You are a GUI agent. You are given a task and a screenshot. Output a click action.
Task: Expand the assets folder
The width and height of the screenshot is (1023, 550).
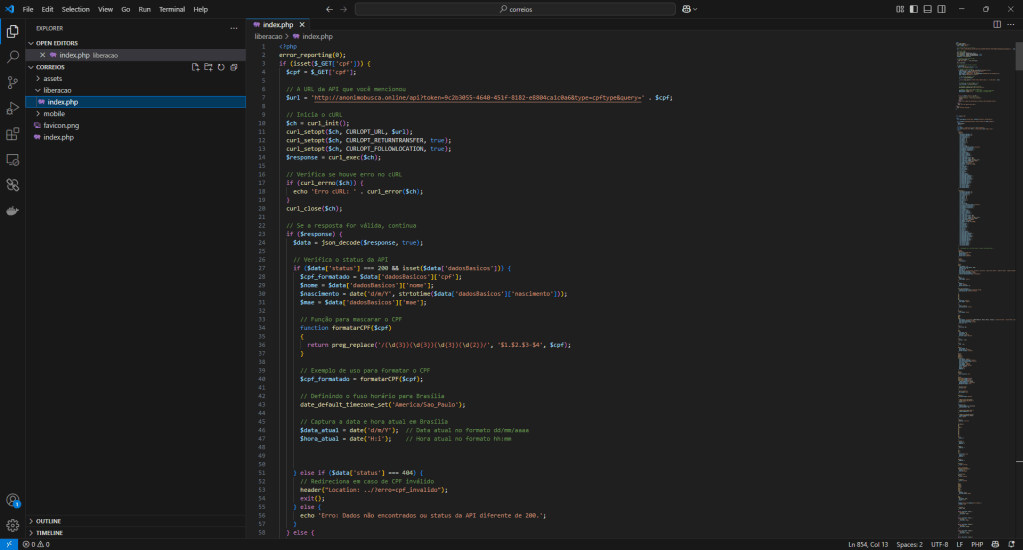pyautogui.click(x=52, y=78)
